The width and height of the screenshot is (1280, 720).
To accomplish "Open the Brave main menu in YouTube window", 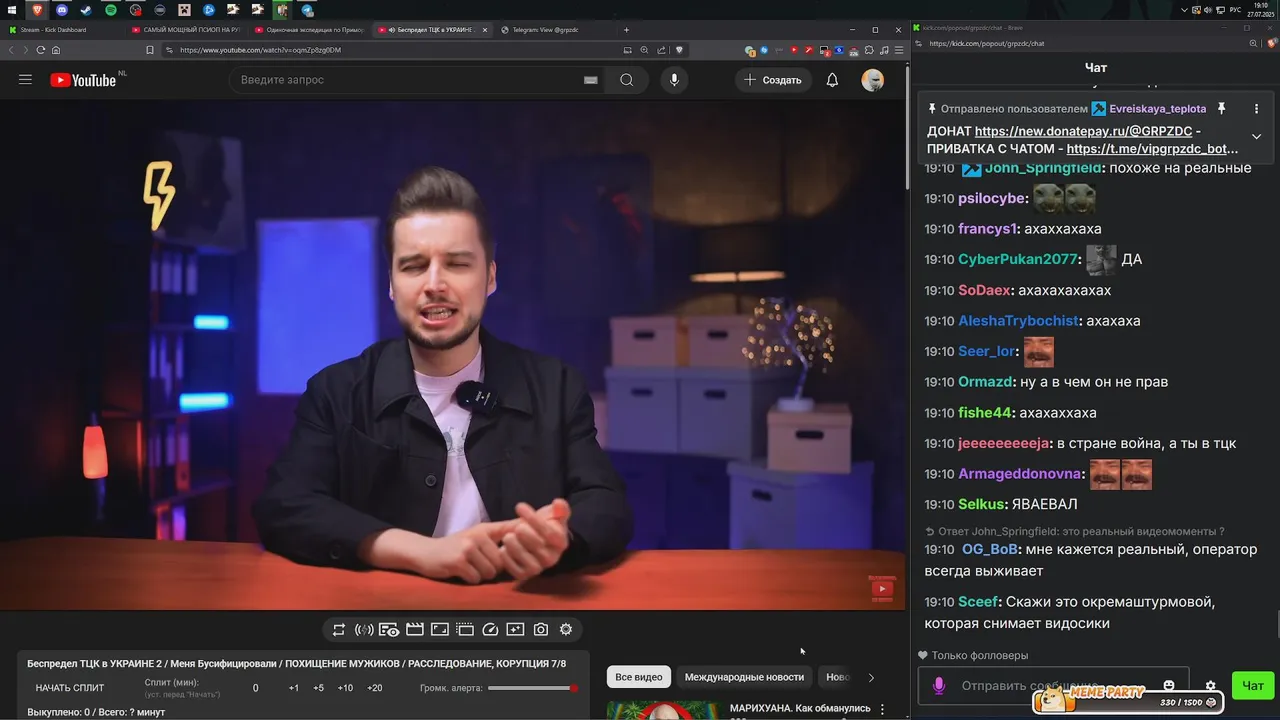I will 898,50.
